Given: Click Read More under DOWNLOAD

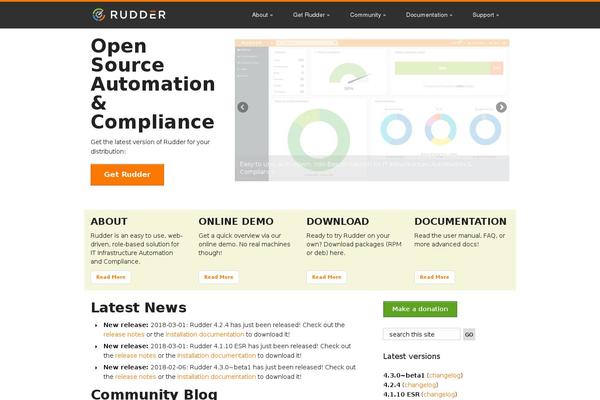Looking at the screenshot, I should click(326, 277).
